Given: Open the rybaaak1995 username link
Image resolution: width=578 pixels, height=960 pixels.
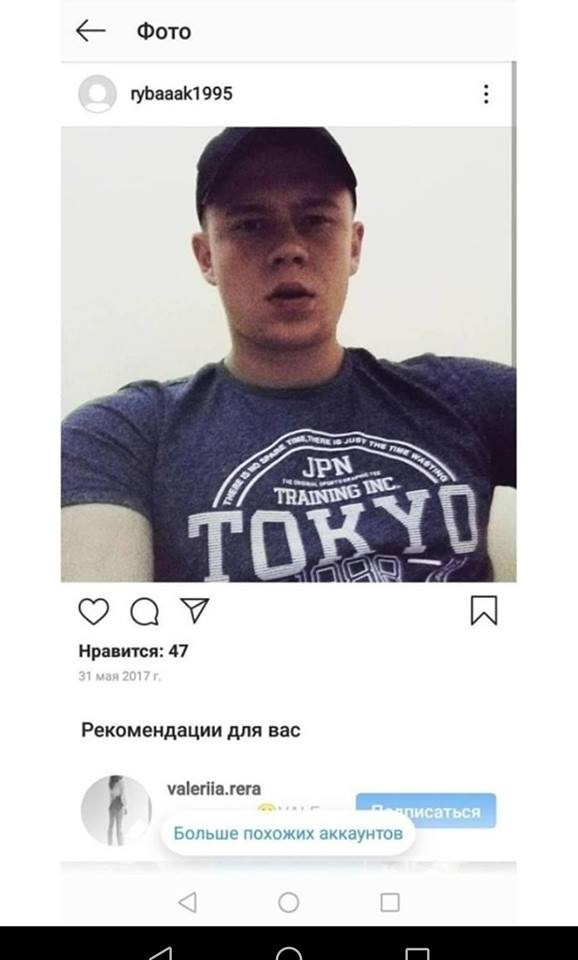Looking at the screenshot, I should (181, 94).
